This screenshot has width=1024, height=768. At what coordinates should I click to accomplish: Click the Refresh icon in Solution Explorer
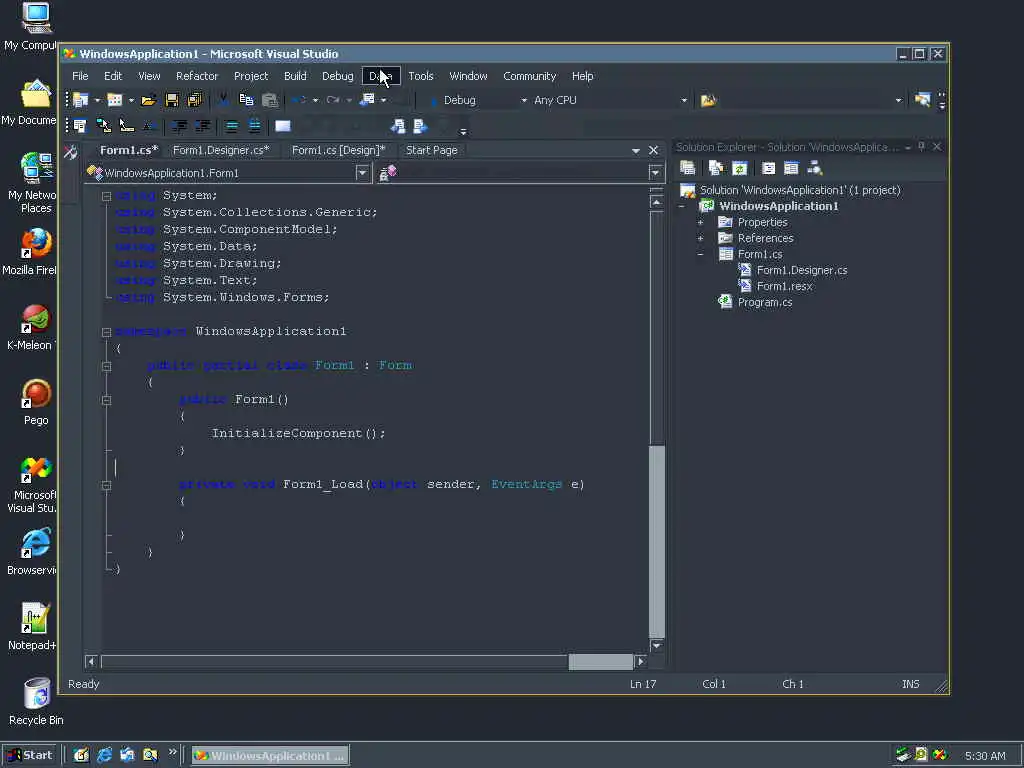pos(739,168)
